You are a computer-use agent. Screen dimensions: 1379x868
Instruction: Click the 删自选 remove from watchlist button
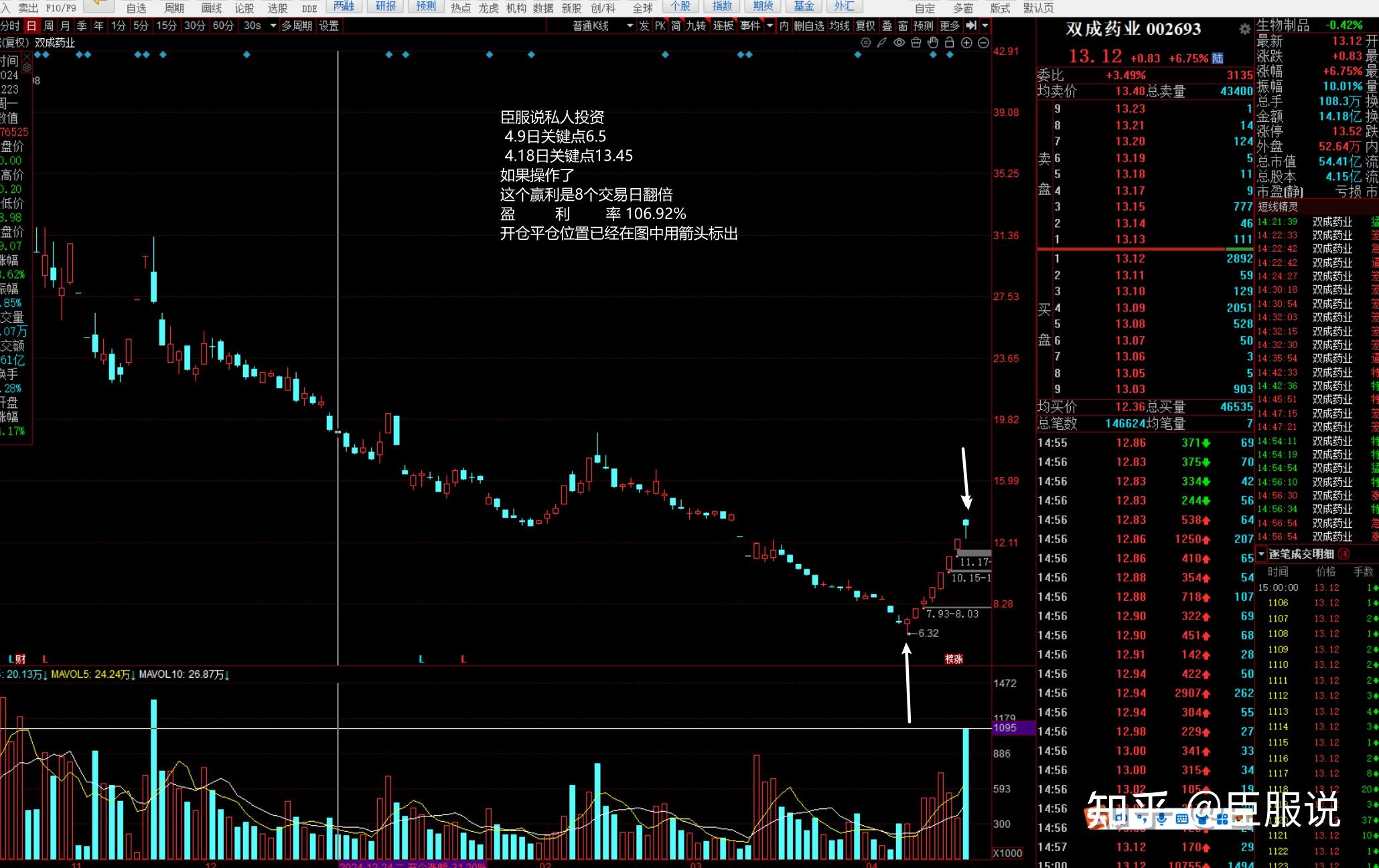pyautogui.click(x=809, y=25)
